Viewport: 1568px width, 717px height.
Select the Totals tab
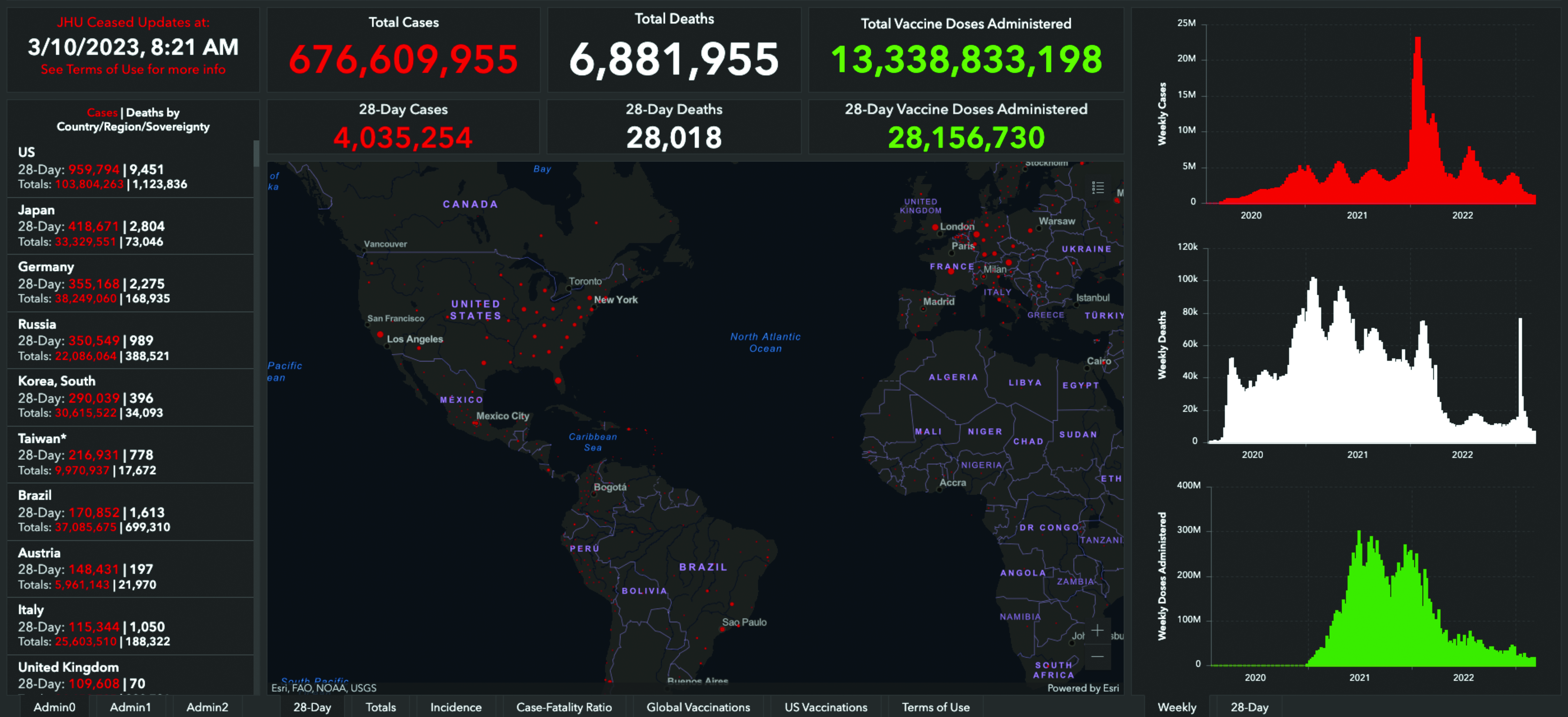[x=381, y=707]
